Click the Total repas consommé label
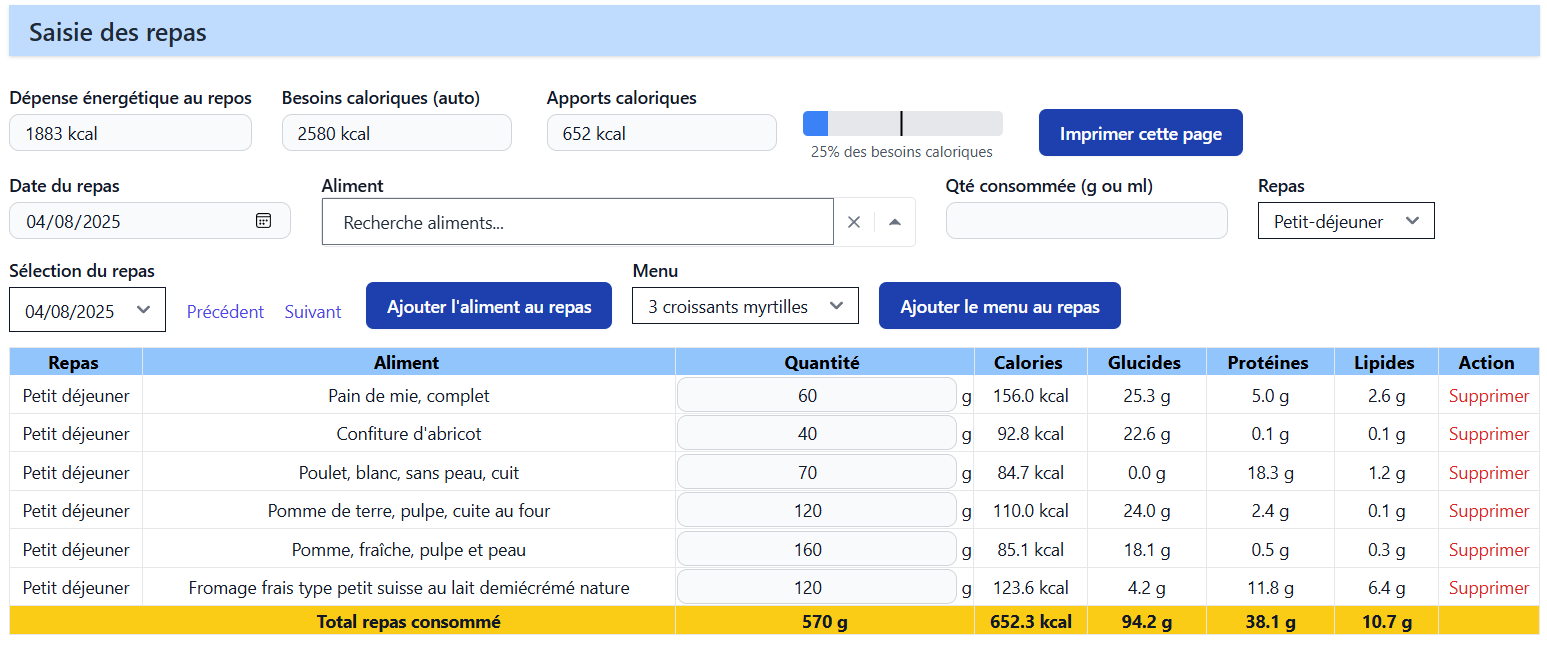 (x=408, y=621)
